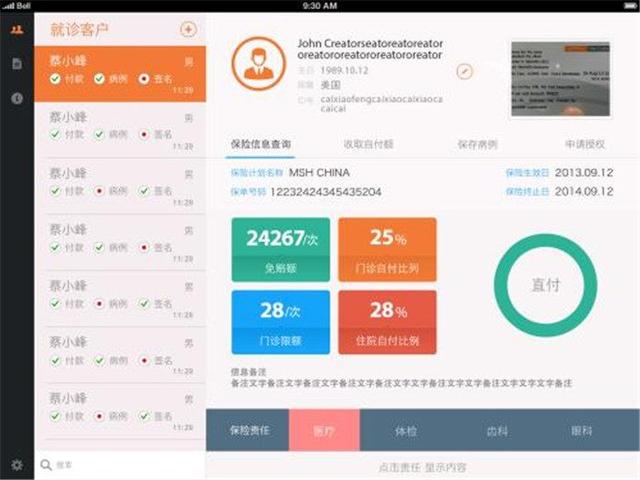Open settings gear at sidebar bottom
This screenshot has height=480, width=640.
coord(16,464)
